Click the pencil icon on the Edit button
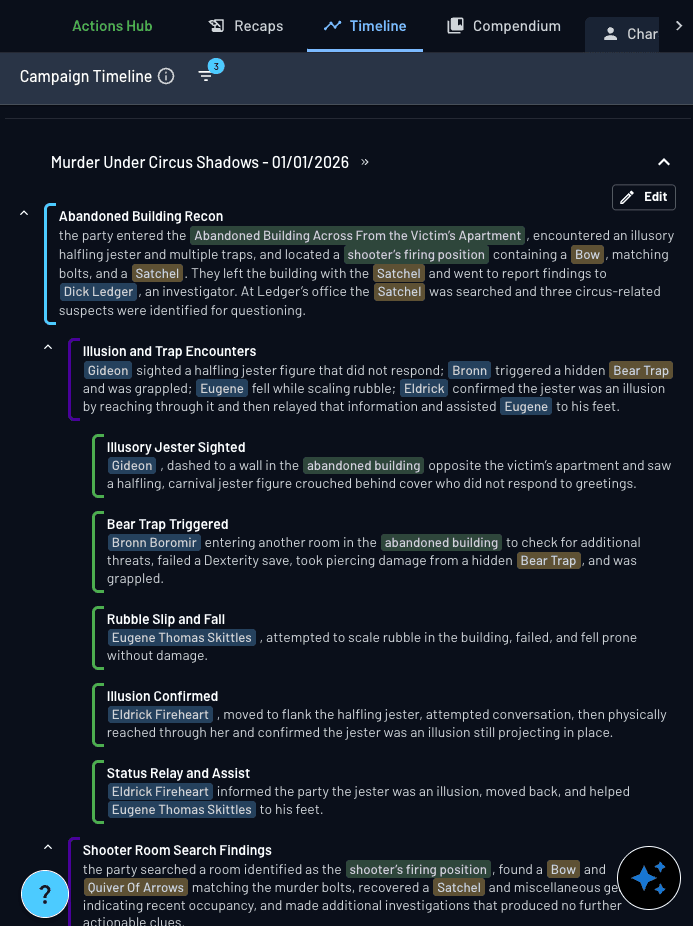Viewport: 693px width, 926px height. pyautogui.click(x=629, y=197)
